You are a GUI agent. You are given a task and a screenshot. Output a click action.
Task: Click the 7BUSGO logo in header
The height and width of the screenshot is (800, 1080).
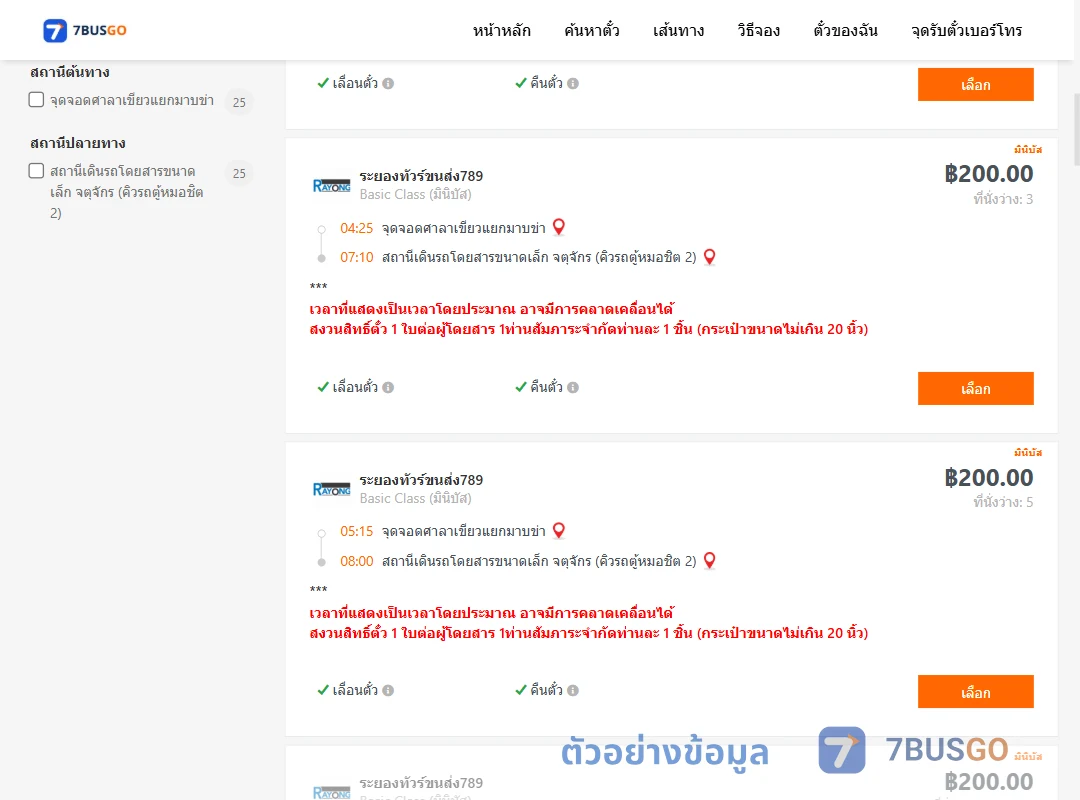(x=85, y=30)
